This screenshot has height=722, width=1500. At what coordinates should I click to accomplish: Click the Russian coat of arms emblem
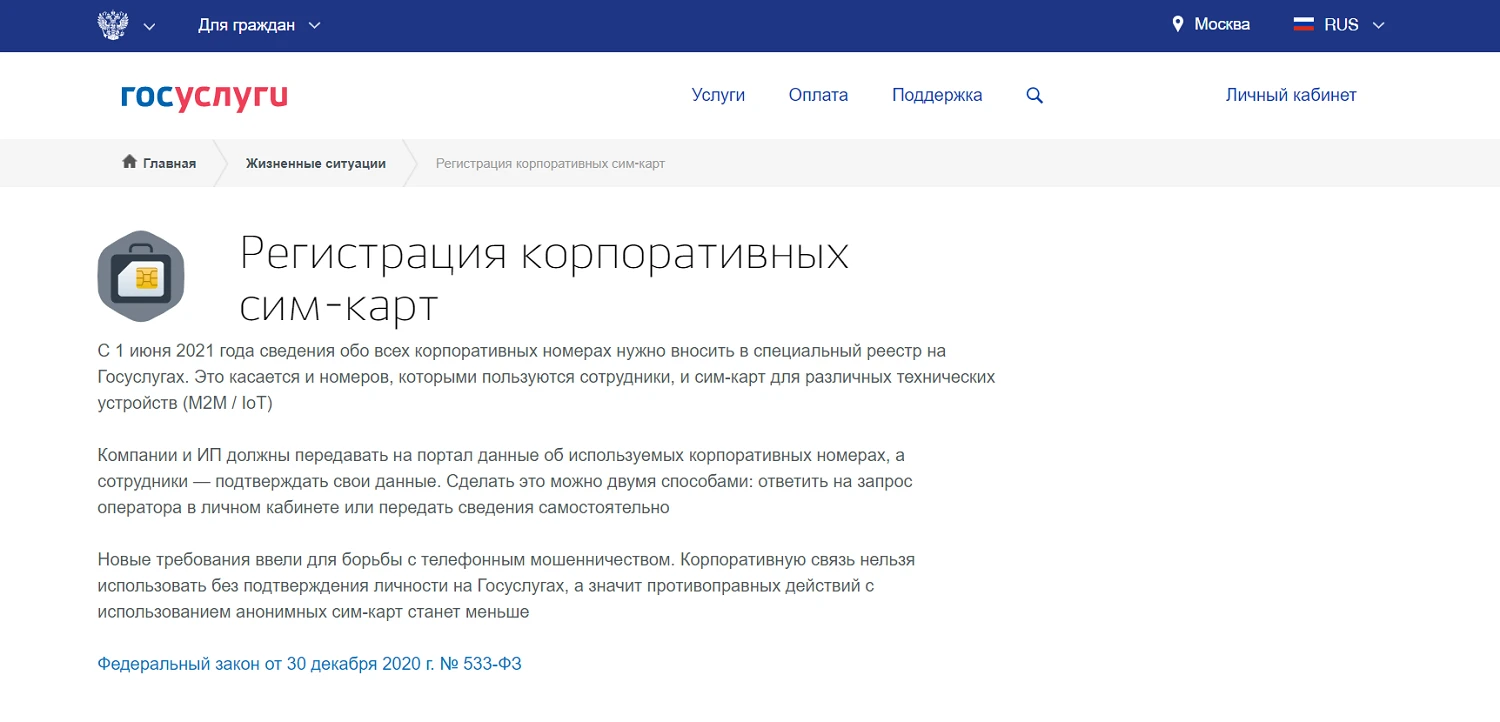click(113, 25)
